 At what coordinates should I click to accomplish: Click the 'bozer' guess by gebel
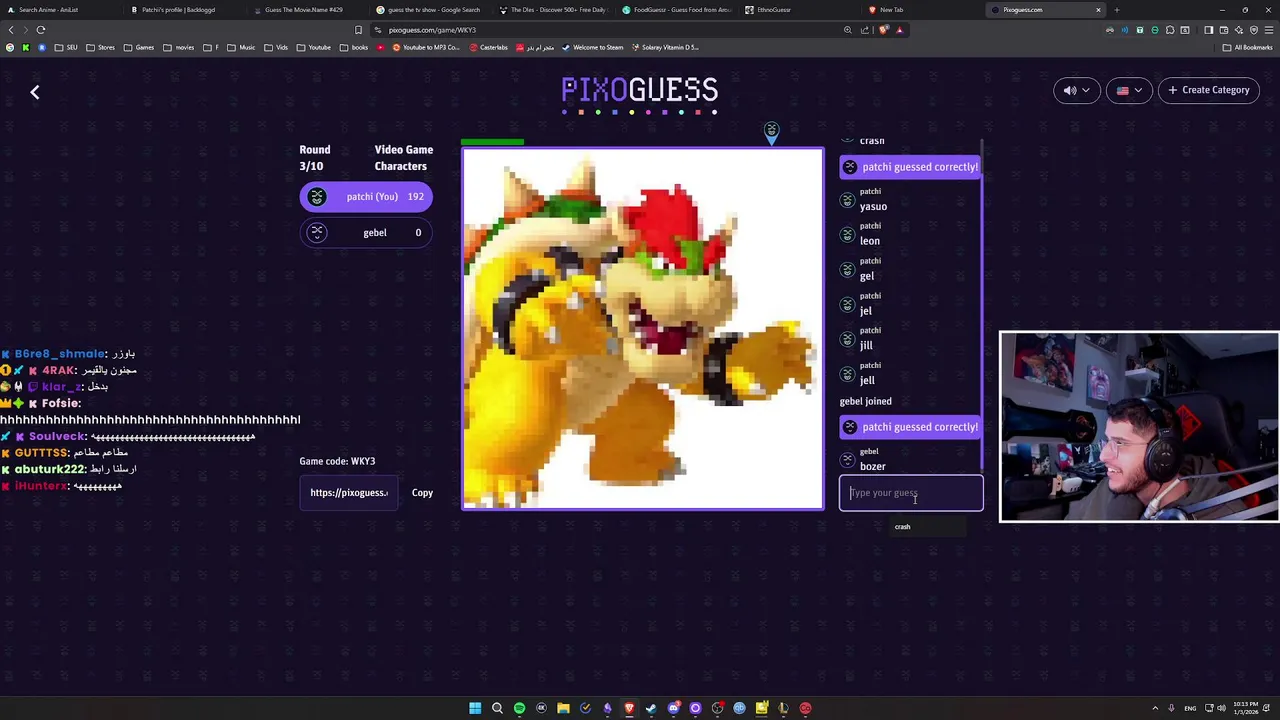(873, 466)
